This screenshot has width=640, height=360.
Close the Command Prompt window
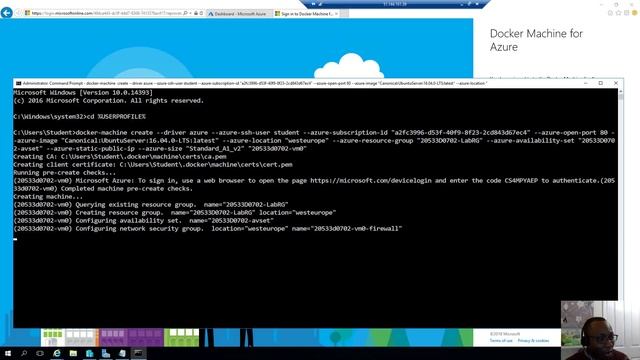616,83
